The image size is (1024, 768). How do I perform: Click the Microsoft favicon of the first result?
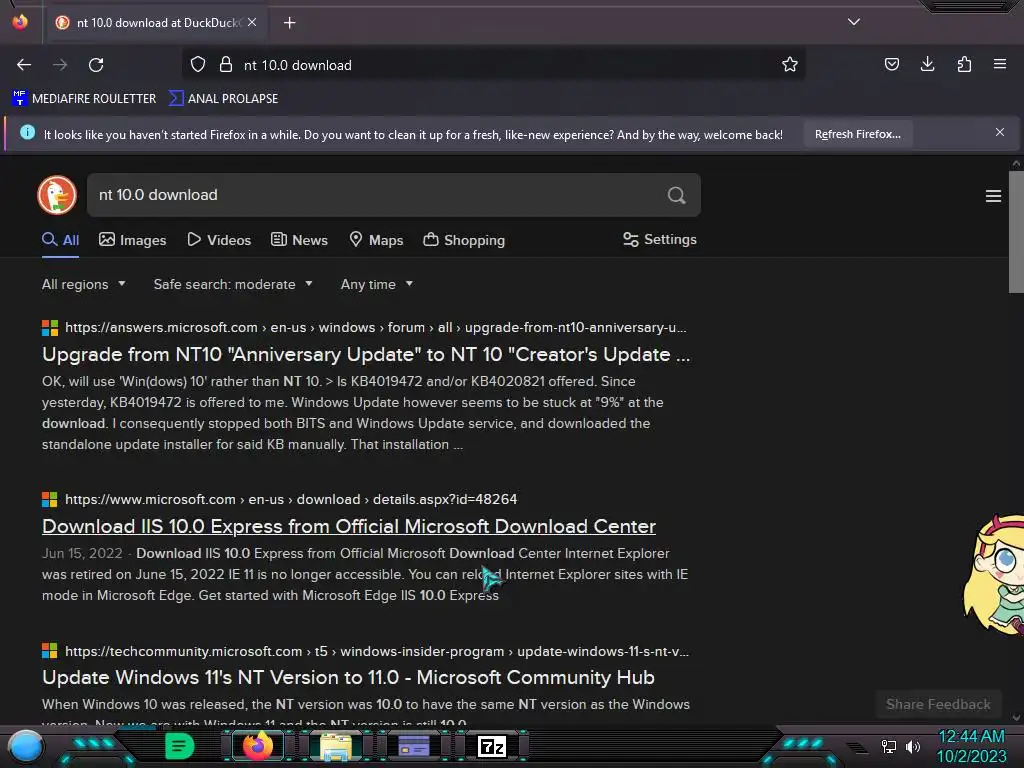50,327
